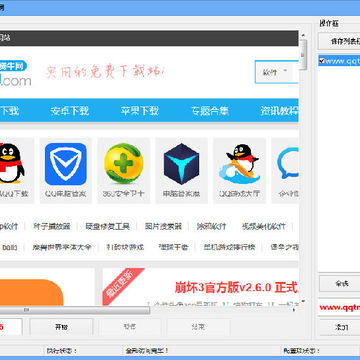The height and width of the screenshot is (360, 360).
Task: Click the 全选 select-all button
Action: [340, 283]
